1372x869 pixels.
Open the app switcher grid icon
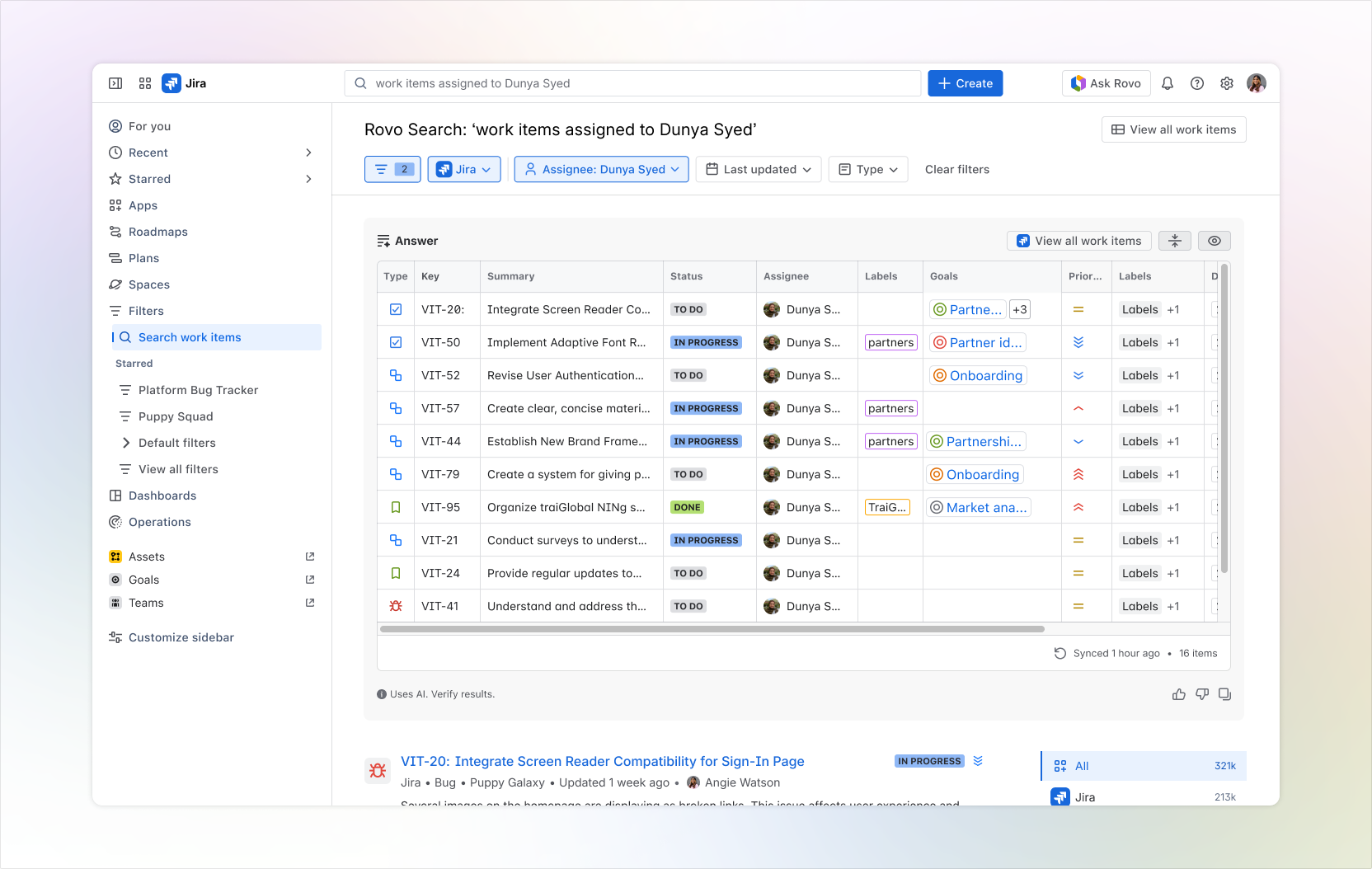[x=145, y=83]
